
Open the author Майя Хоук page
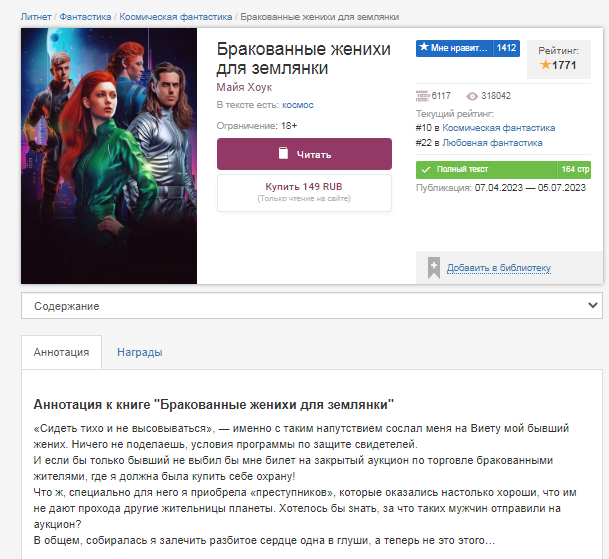tap(244, 87)
